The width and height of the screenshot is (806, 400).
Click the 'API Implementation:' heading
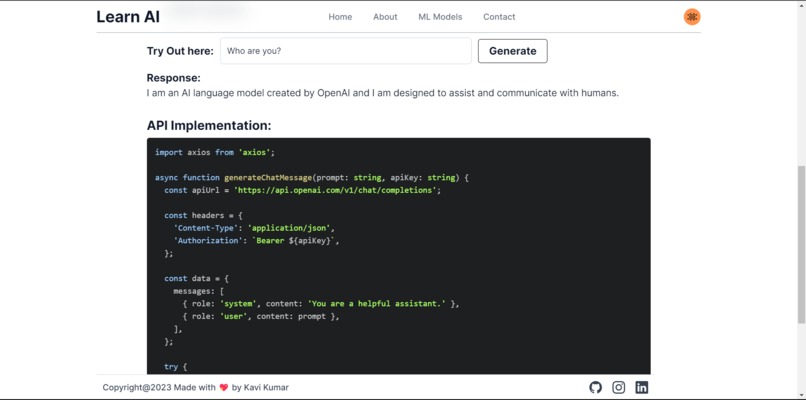(x=209, y=125)
